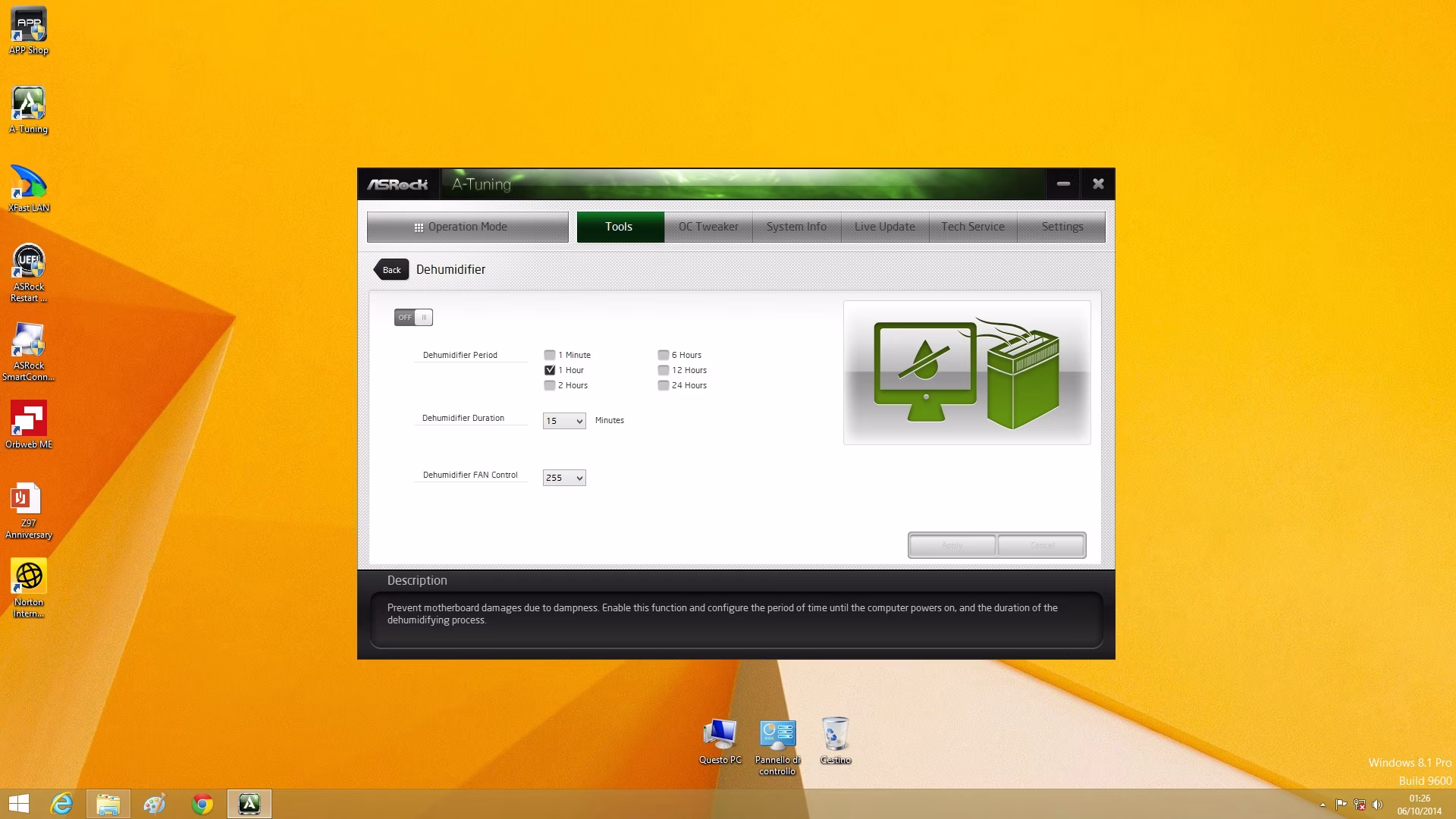The height and width of the screenshot is (819, 1456).
Task: Click the network status tray icon
Action: pyautogui.click(x=1360, y=805)
